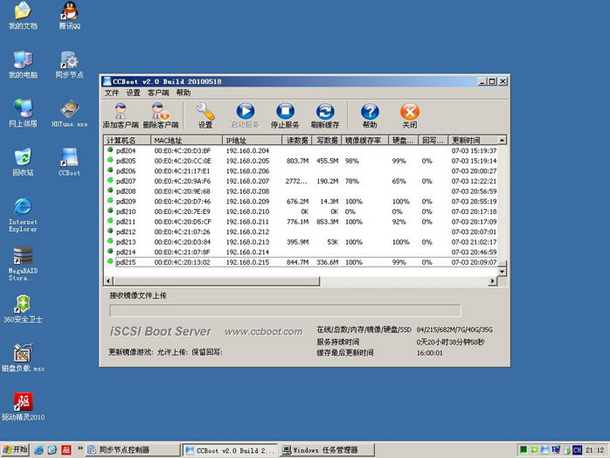The image size is (610, 458).
Task: Sort by IP Address (IP地址) column header
Action: pos(252,140)
